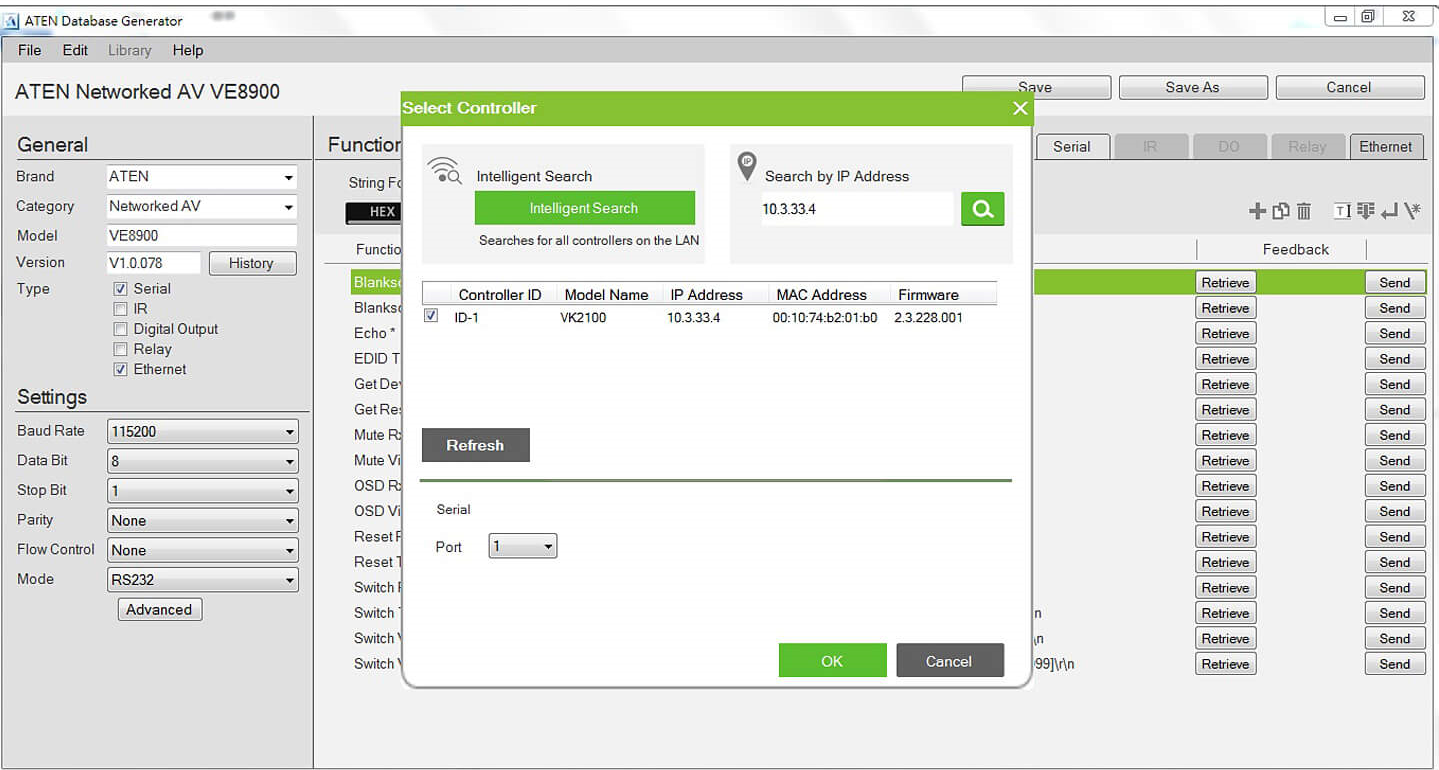Image resolution: width=1439 pixels, height=770 pixels.
Task: Click the backslash-asterisk wildcard icon
Action: point(1412,211)
